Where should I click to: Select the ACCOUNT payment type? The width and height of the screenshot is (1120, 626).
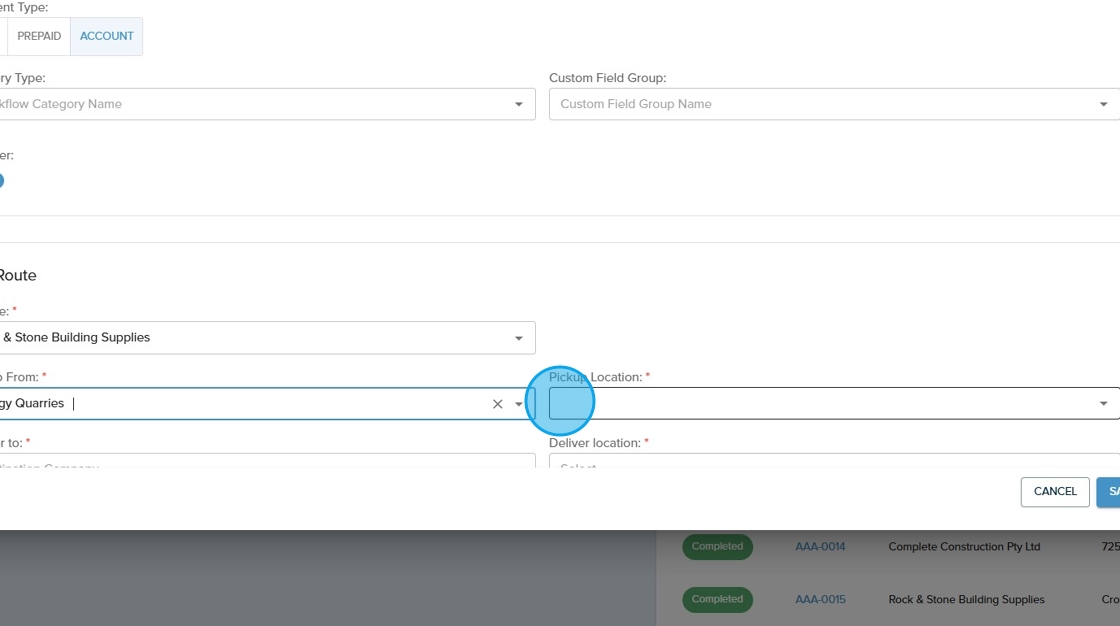tap(107, 36)
